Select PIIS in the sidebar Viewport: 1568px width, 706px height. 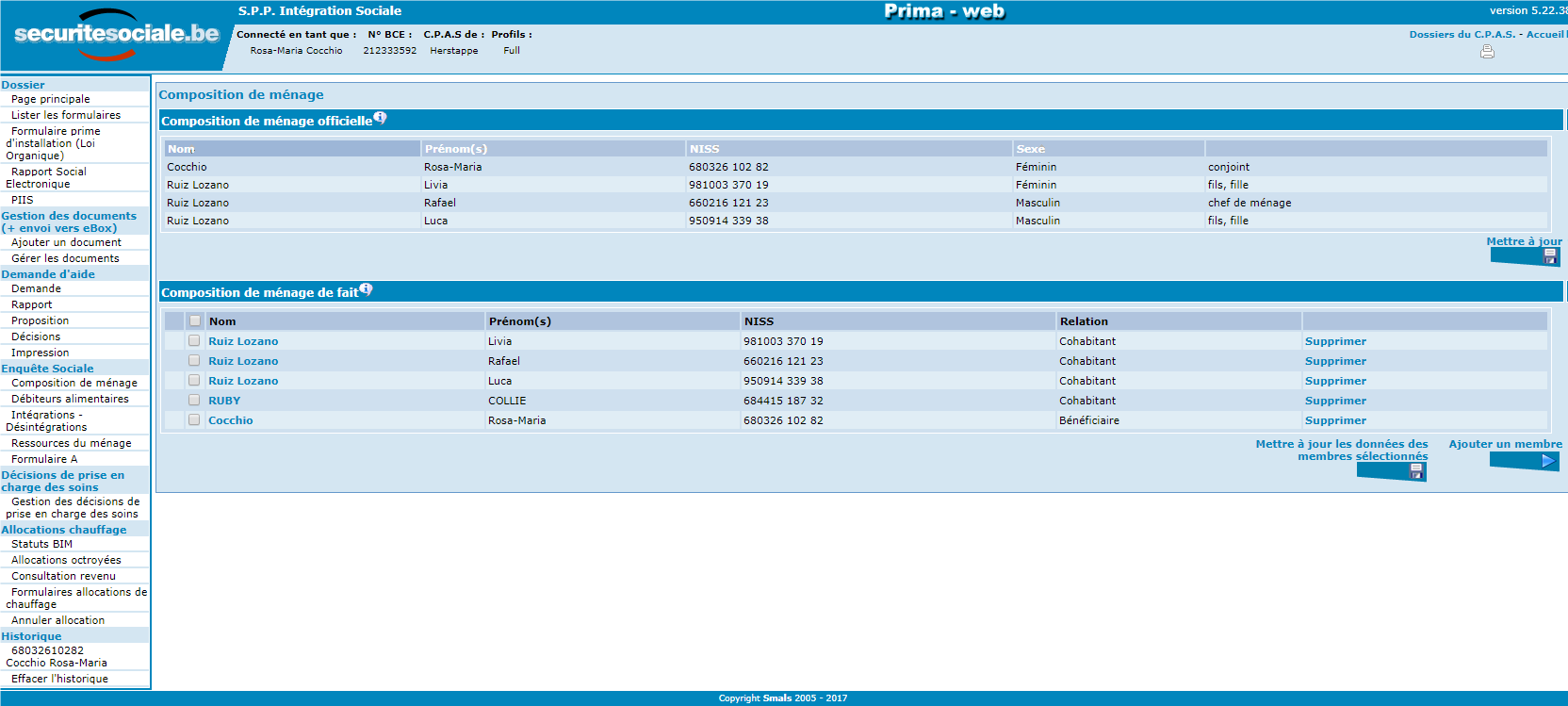(22, 200)
